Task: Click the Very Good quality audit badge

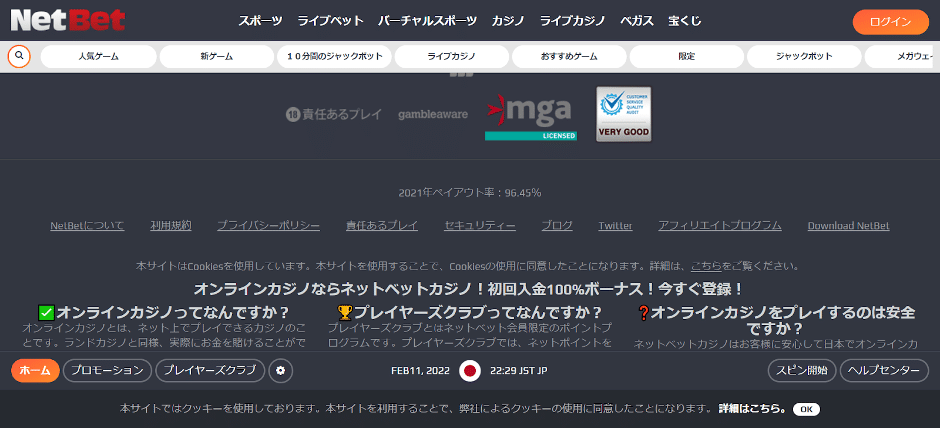Action: [623, 114]
